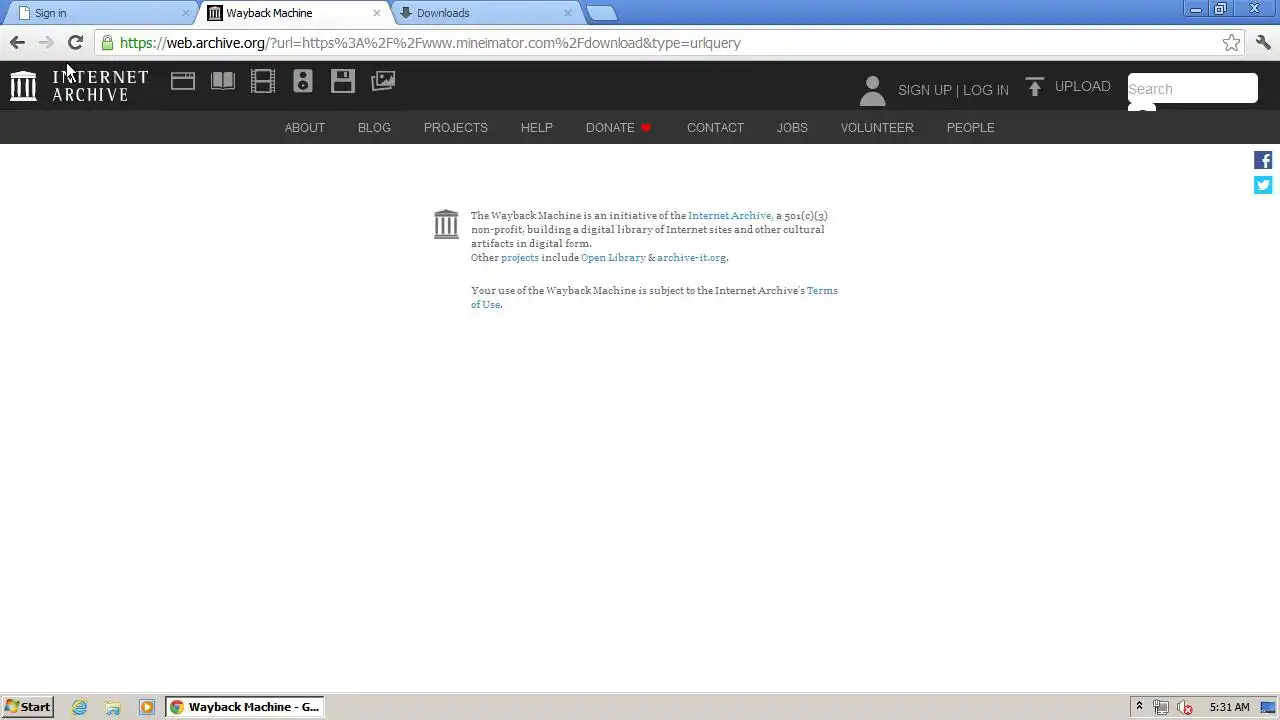Bookmark page with star icon
This screenshot has width=1280, height=720.
1231,43
